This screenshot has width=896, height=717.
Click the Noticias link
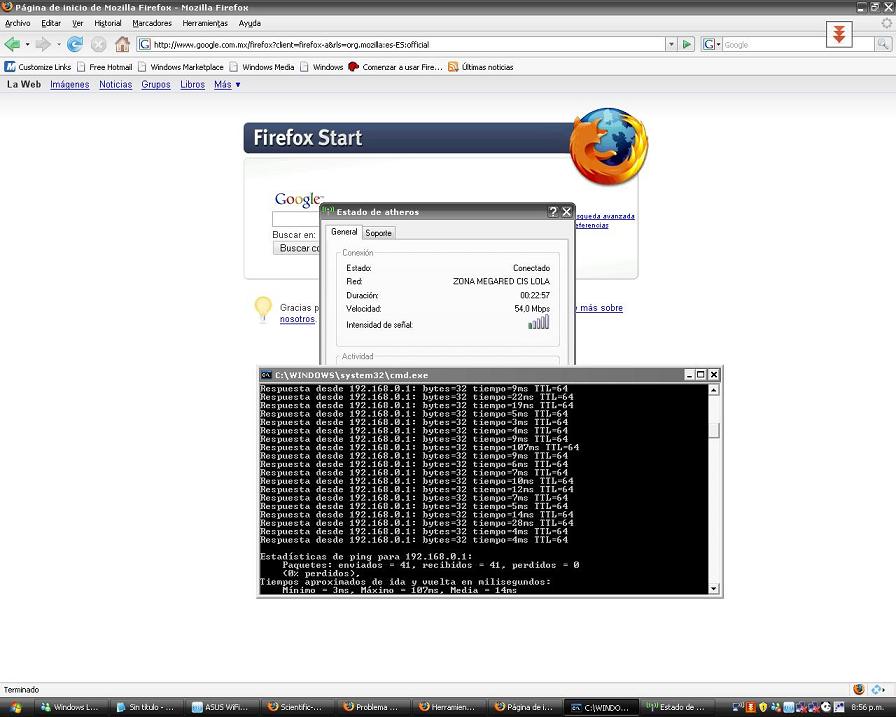pyautogui.click(x=115, y=85)
